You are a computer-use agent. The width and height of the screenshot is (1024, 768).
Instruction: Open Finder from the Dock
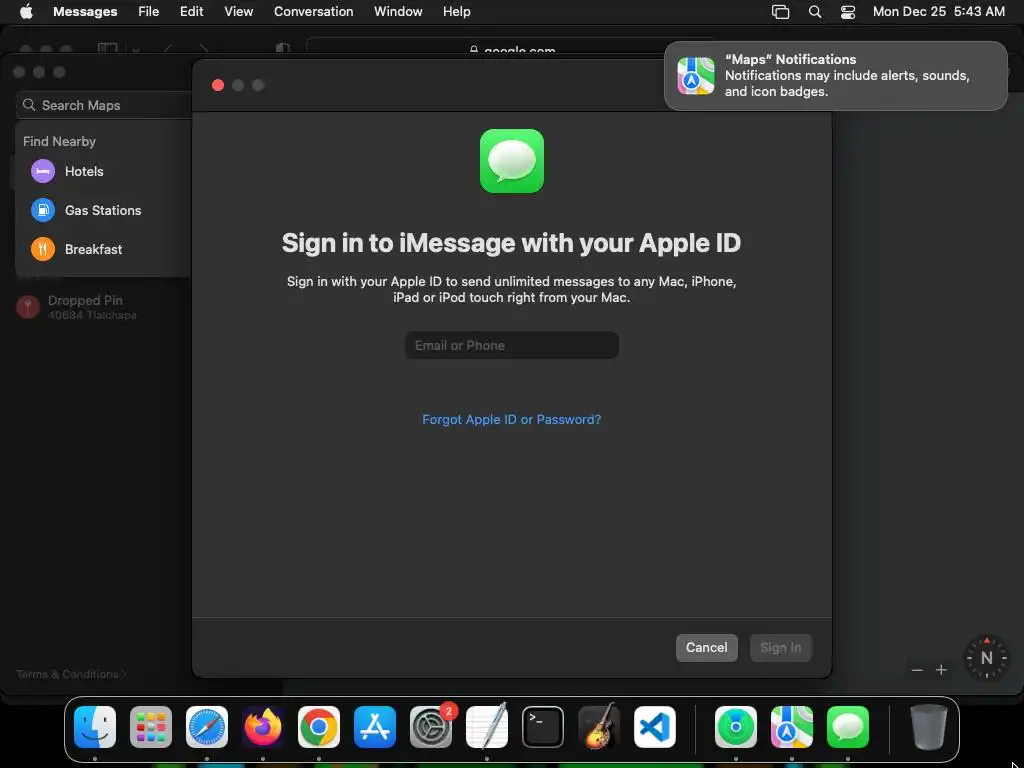(95, 727)
